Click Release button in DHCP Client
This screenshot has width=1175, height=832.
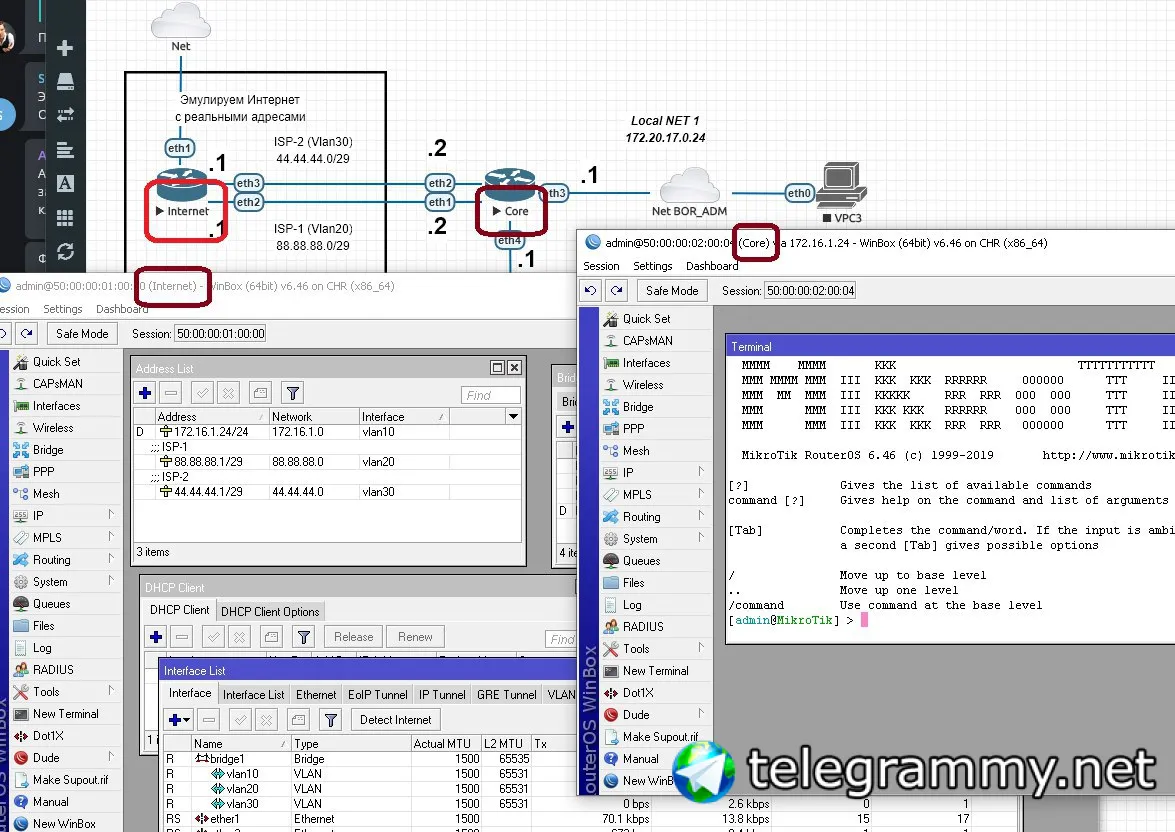click(x=354, y=637)
